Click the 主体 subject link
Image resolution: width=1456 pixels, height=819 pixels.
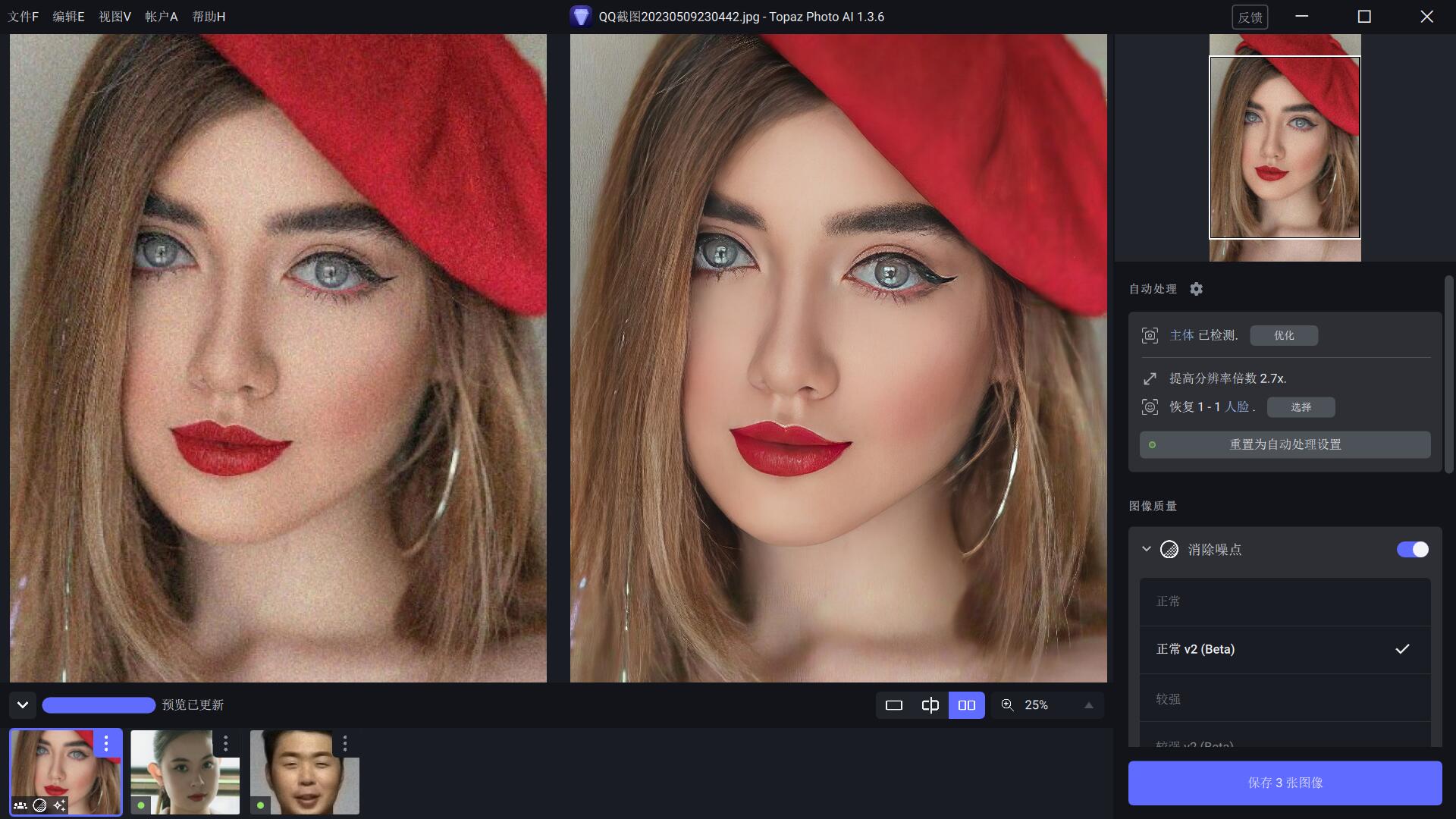1181,335
